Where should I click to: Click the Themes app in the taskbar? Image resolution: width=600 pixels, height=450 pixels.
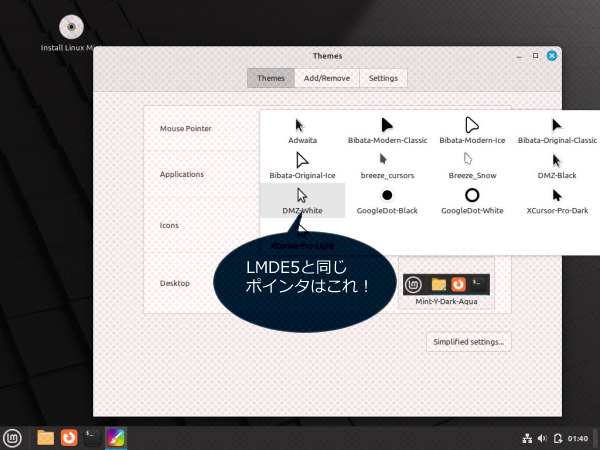tap(116, 438)
